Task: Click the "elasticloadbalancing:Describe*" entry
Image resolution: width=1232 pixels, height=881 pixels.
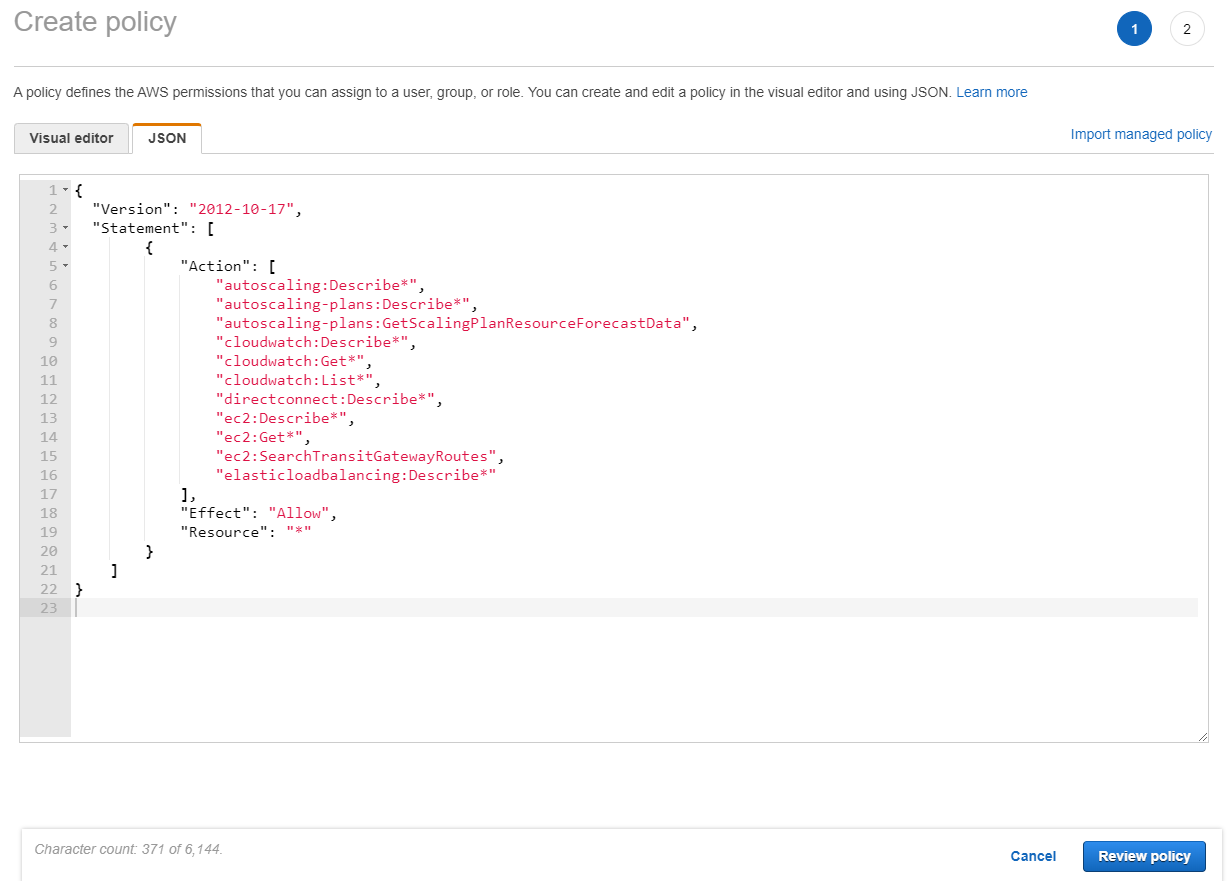Action: click(x=356, y=475)
